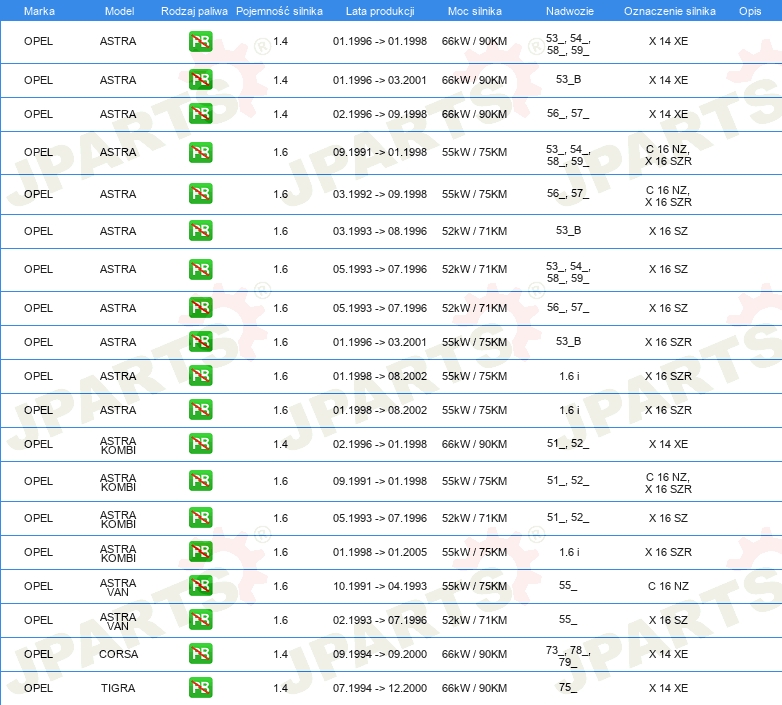Click fuel icon for ASTRA 1.4 01.1996 -> 01.1998
Image resolution: width=782 pixels, height=705 pixels.
200,41
